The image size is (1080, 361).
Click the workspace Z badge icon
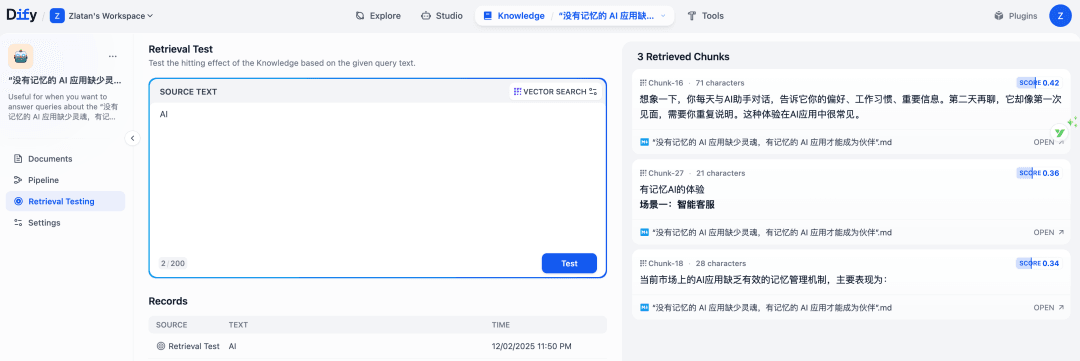(57, 15)
